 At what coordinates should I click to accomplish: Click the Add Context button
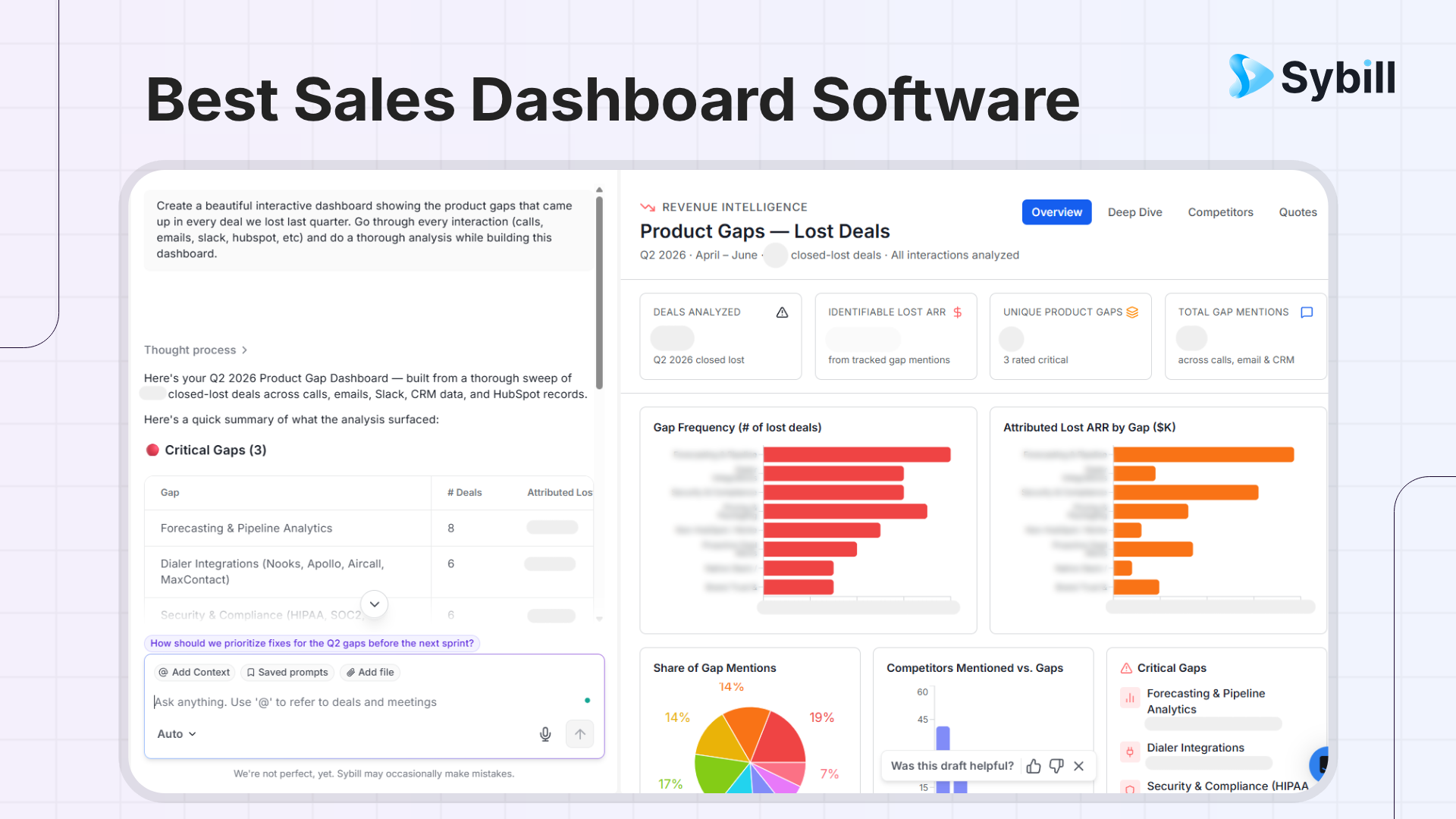[x=194, y=673]
